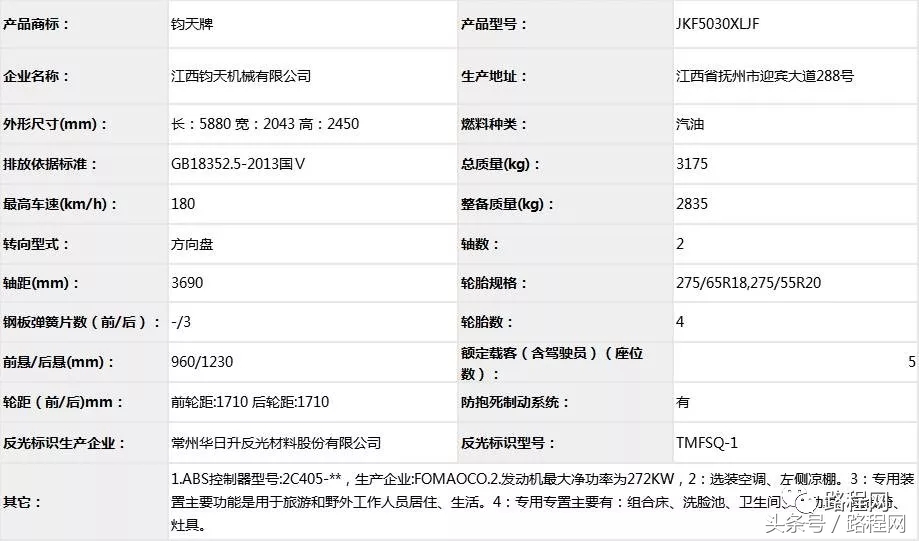Select wheelbase value 3690

(187, 283)
